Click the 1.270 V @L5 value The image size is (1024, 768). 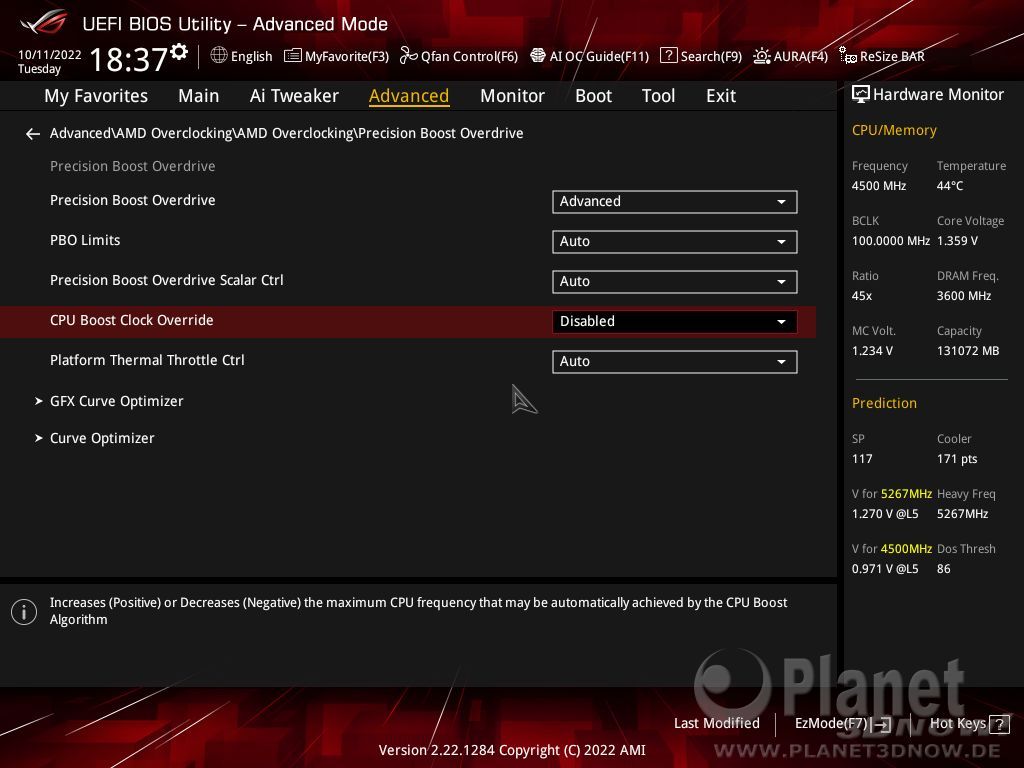point(885,514)
